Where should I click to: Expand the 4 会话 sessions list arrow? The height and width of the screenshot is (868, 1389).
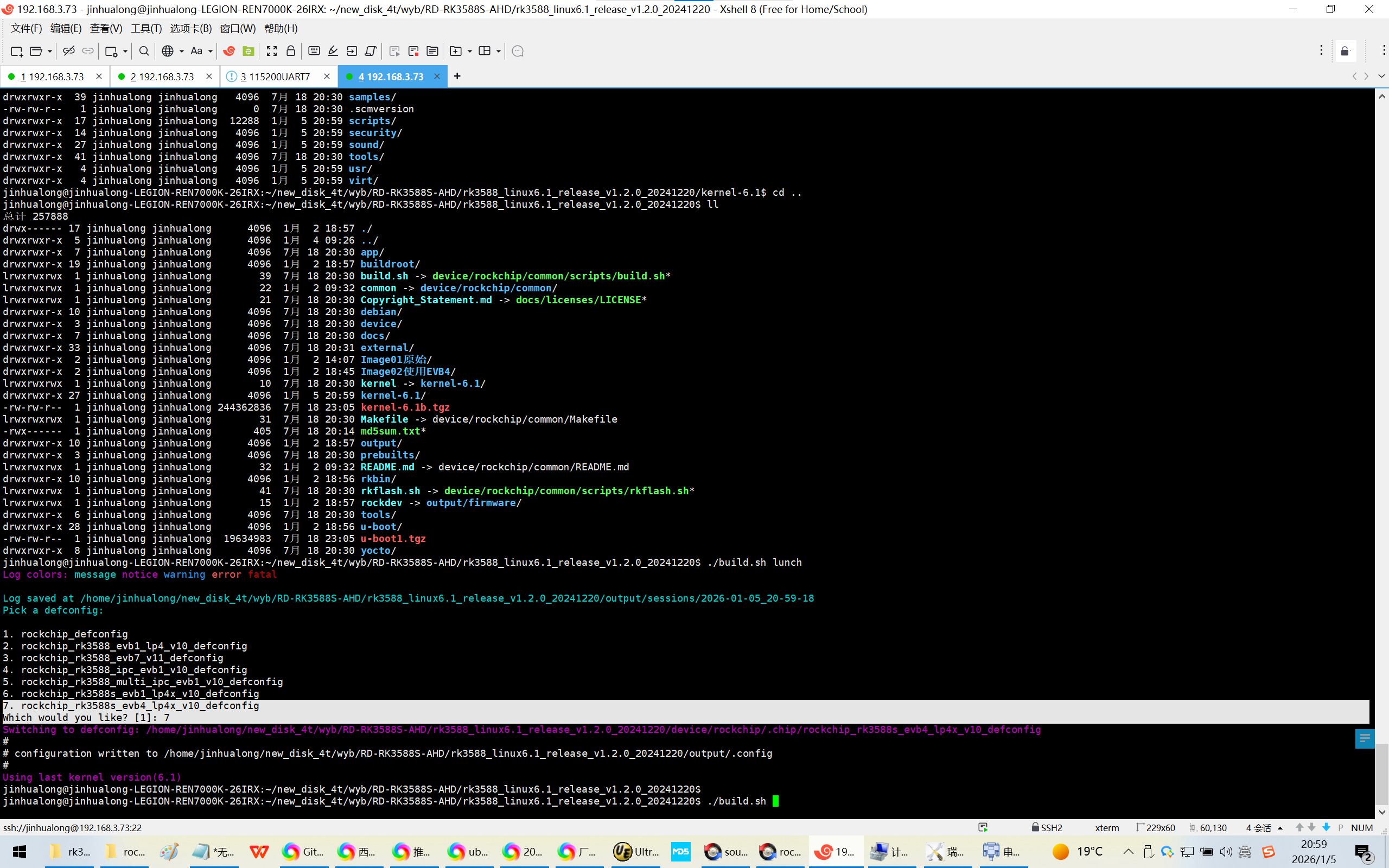[x=1280, y=828]
